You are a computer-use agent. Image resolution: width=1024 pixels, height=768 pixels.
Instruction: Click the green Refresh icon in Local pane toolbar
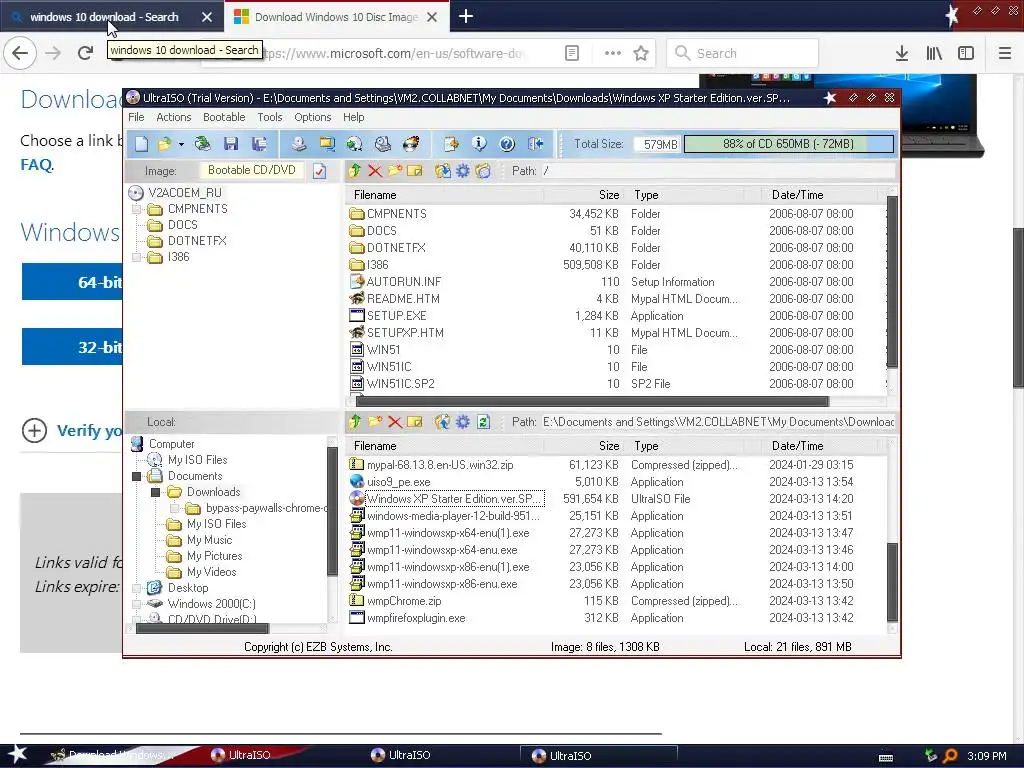(x=483, y=422)
